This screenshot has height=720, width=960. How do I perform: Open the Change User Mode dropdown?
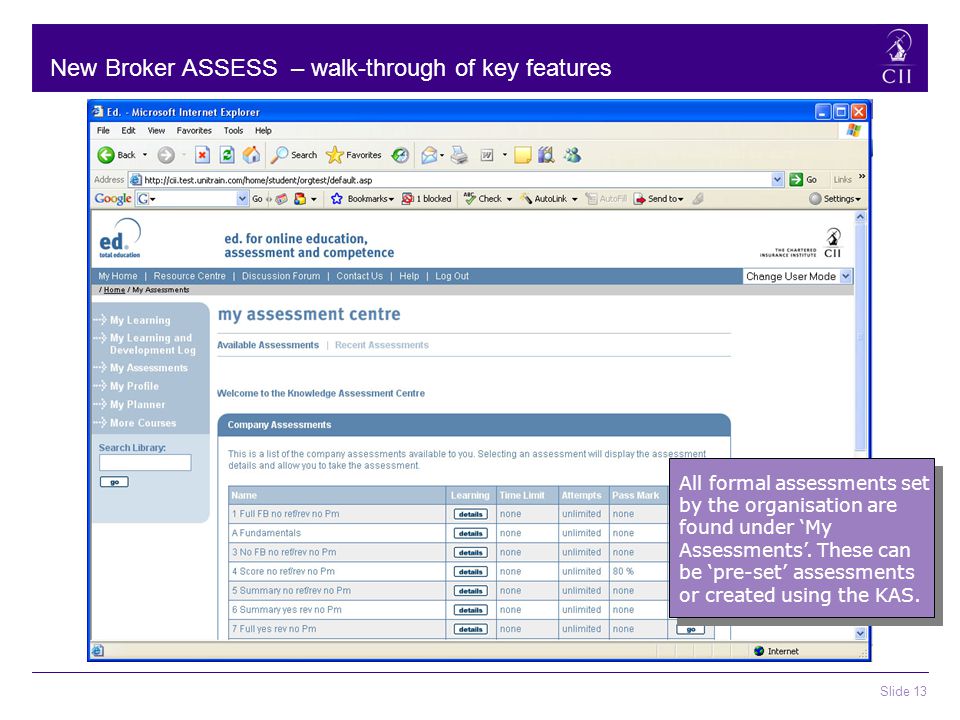coord(798,276)
